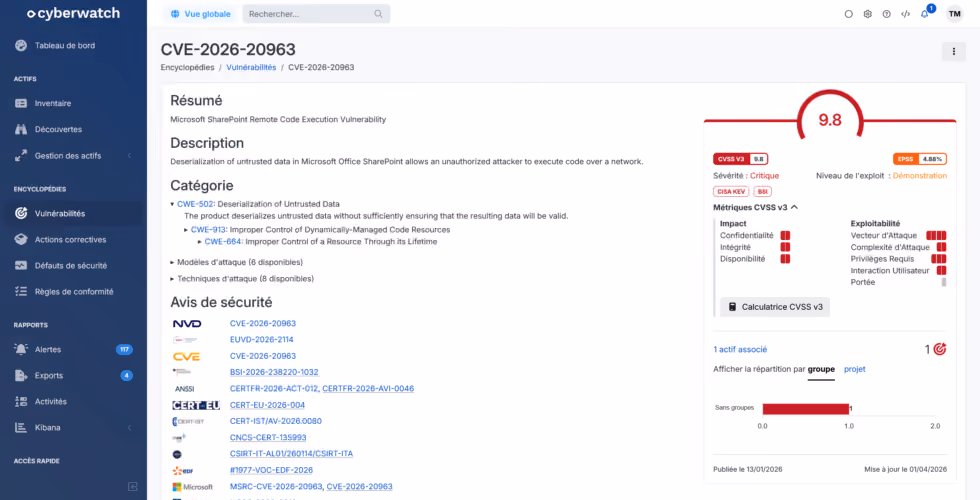The height and width of the screenshot is (500, 980).
Task: Follow the Vulnérabilités breadcrumb link
Action: [251, 67]
